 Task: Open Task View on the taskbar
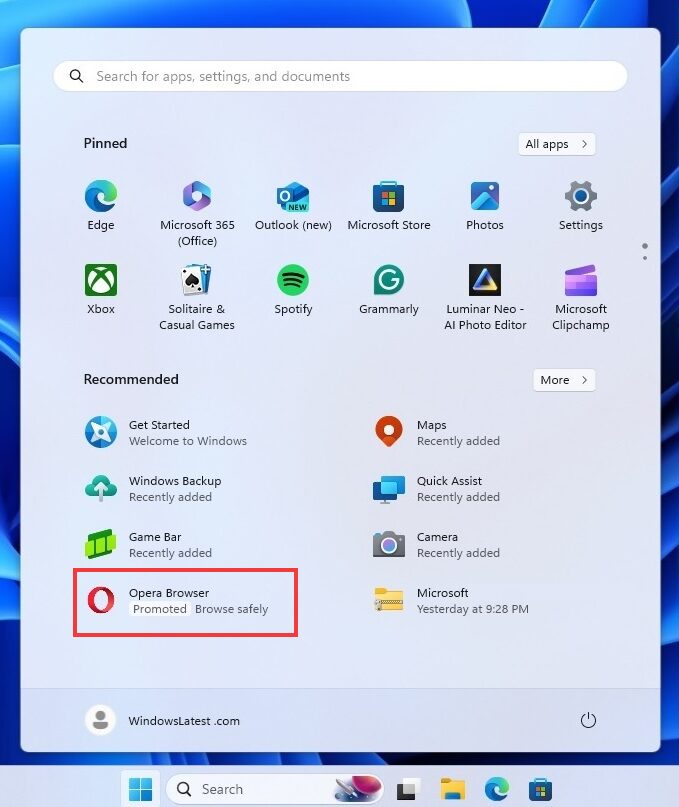tap(408, 789)
